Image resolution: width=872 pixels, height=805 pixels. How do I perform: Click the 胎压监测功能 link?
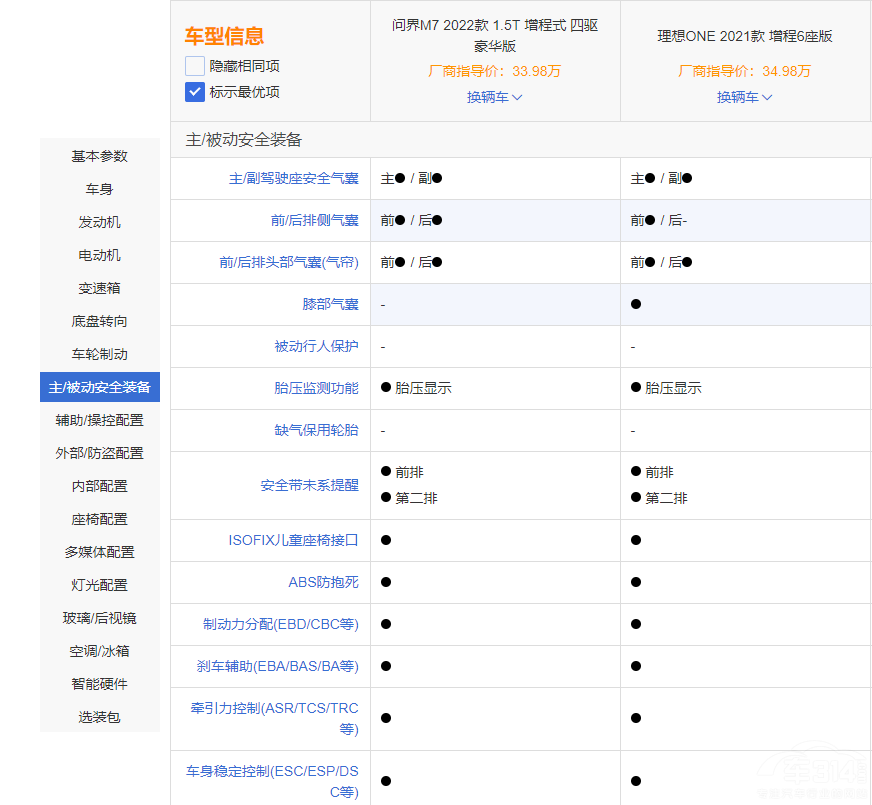pyautogui.click(x=316, y=388)
